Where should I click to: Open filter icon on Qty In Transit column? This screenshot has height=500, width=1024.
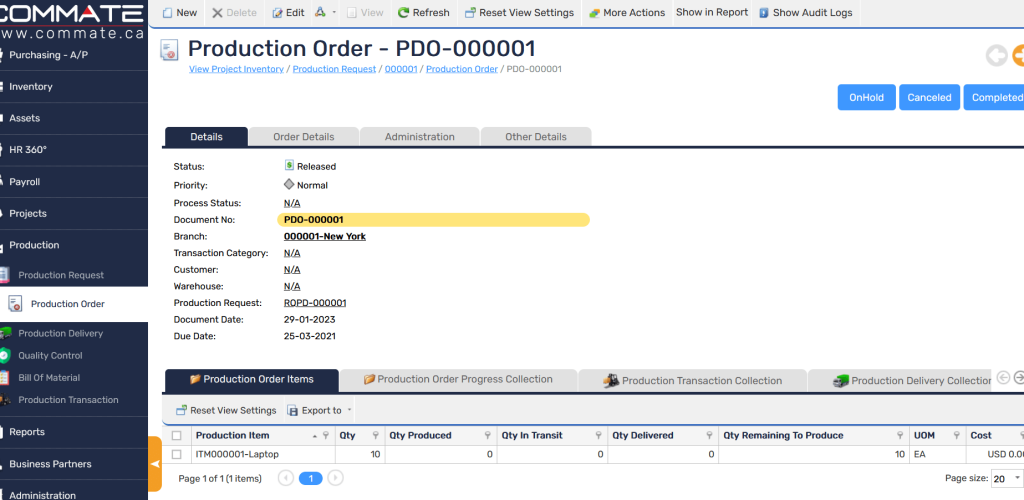pos(598,435)
